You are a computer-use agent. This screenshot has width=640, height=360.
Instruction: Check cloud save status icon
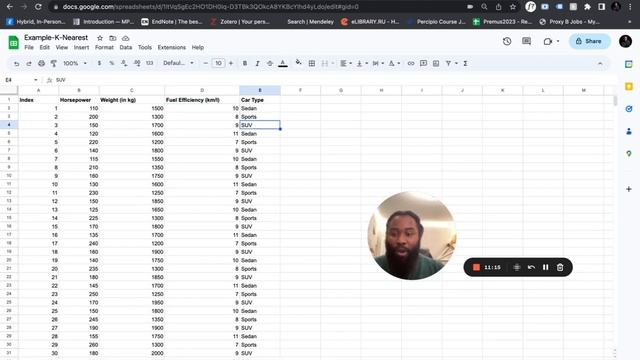pos(125,38)
